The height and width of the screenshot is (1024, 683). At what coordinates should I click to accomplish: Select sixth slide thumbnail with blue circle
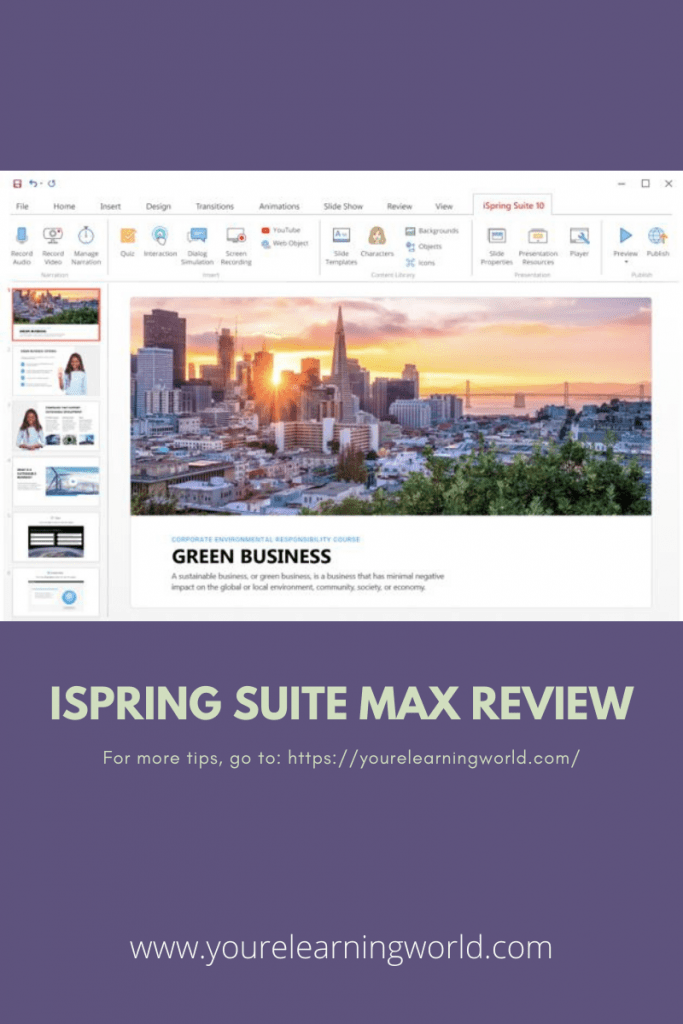(x=56, y=592)
